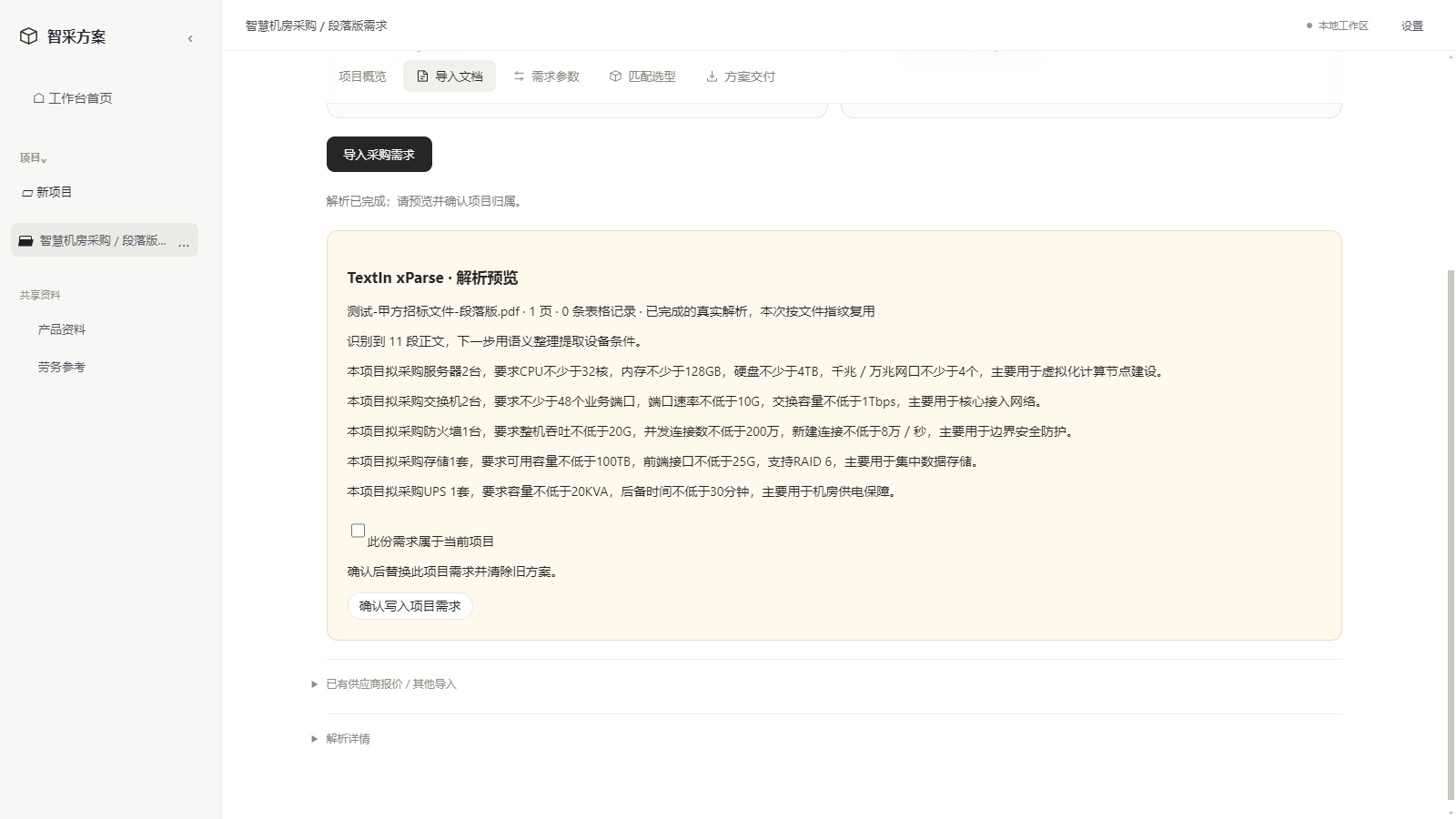Click the document icon on 导入文档 tab
The height and width of the screenshot is (819, 1456).
click(x=422, y=76)
